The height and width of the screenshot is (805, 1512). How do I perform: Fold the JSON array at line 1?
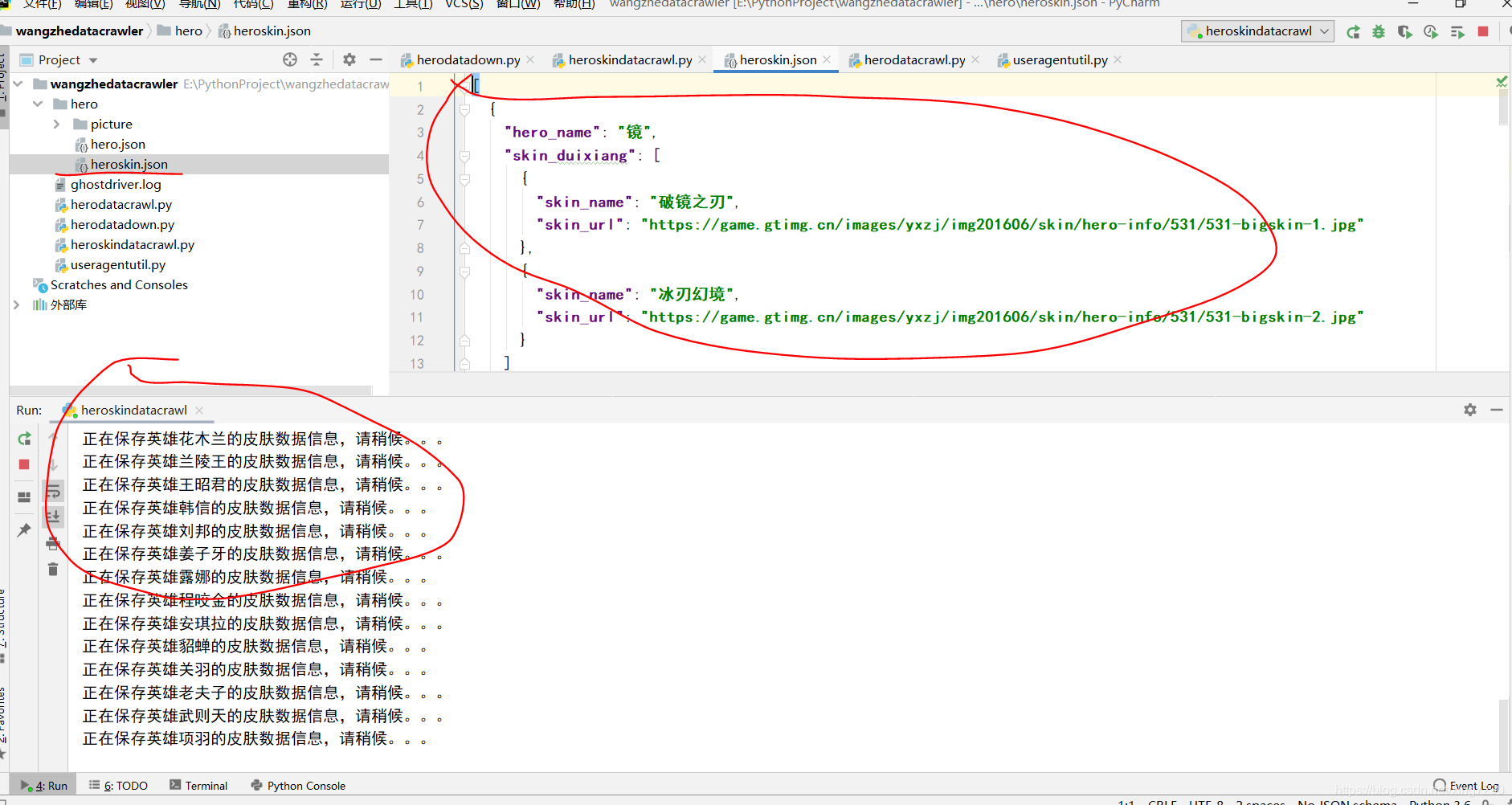point(464,86)
